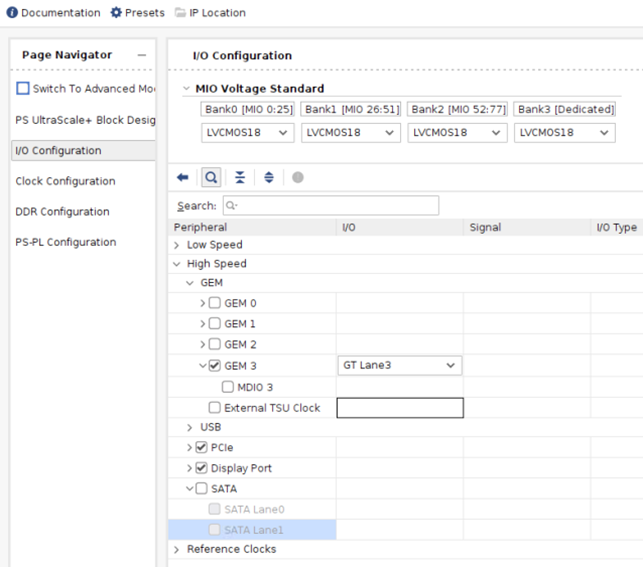Toggle the search magnifier icon
Screen dimensions: 643x567
pos(212,177)
